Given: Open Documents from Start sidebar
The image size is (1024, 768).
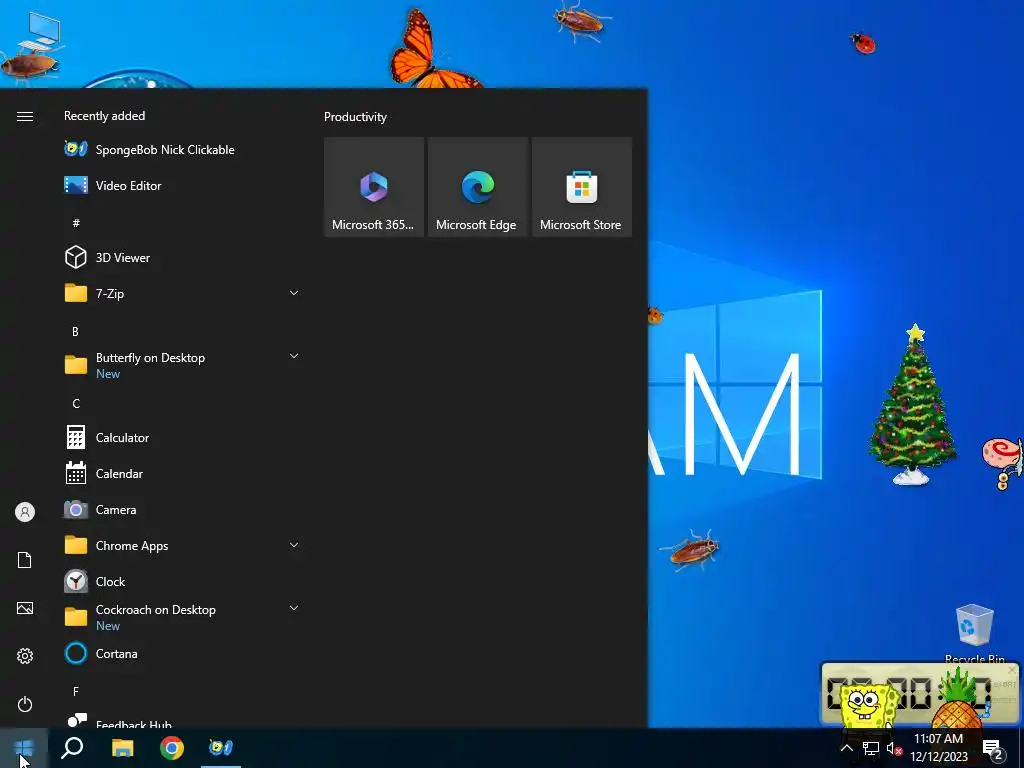Looking at the screenshot, I should (25, 560).
